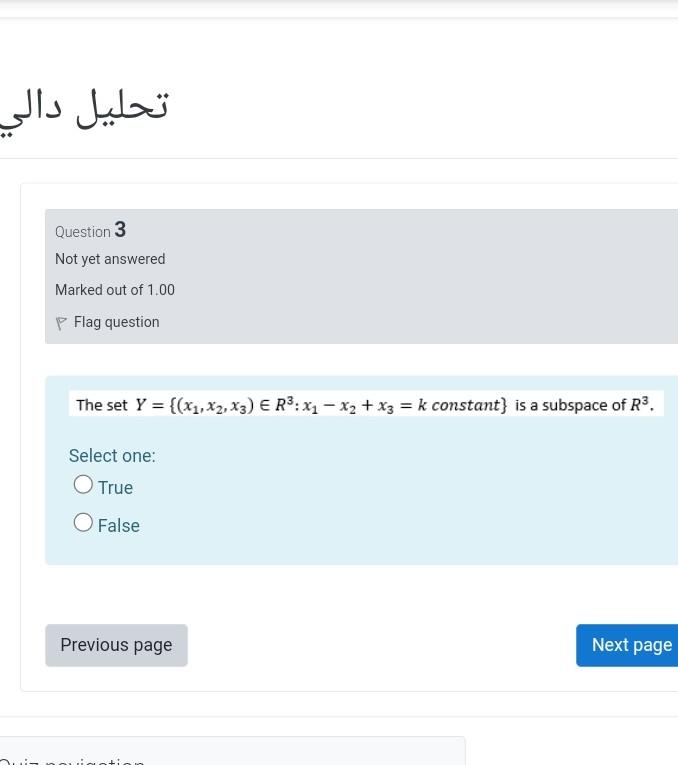This screenshot has width=678, height=765.
Task: Click 'is a subspace of R³' phrase
Action: (583, 404)
